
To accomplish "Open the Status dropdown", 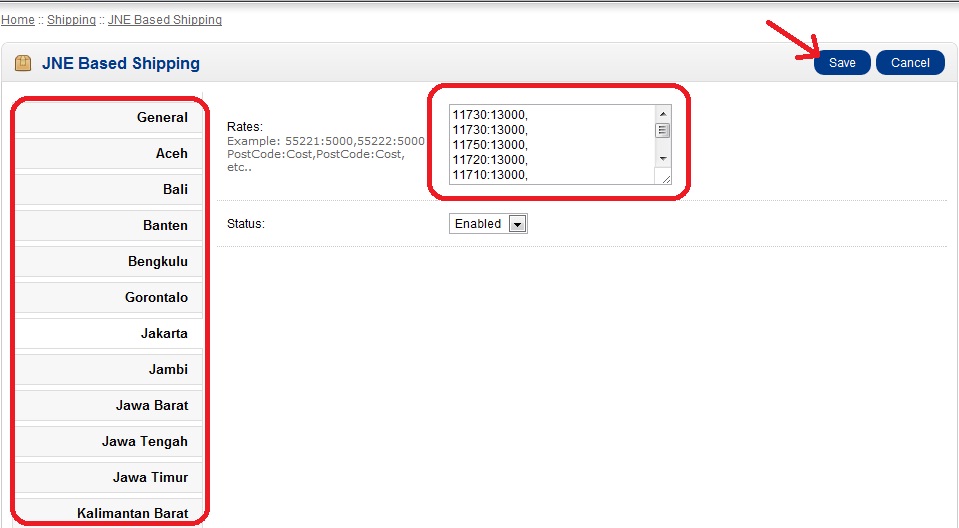I will pos(488,224).
